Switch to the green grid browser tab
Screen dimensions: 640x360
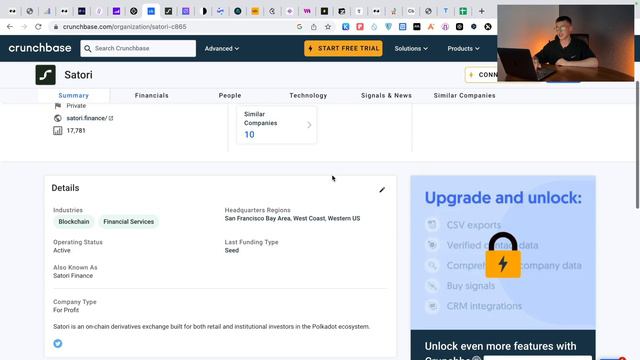click(463, 11)
